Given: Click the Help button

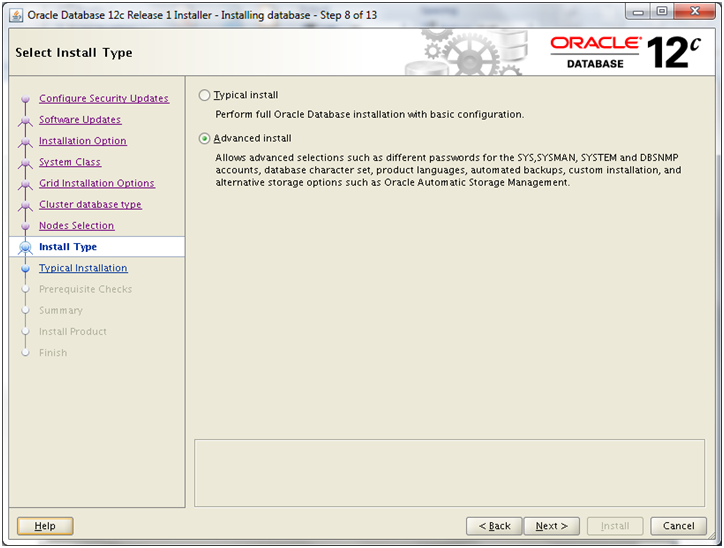Looking at the screenshot, I should [x=45, y=526].
